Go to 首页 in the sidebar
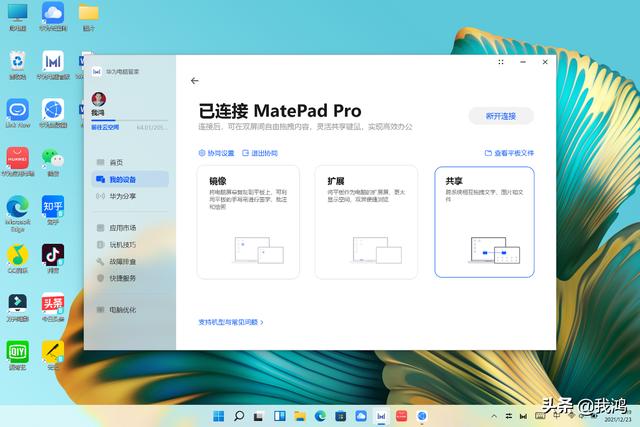Viewport: 640px width, 427px height. point(116,162)
